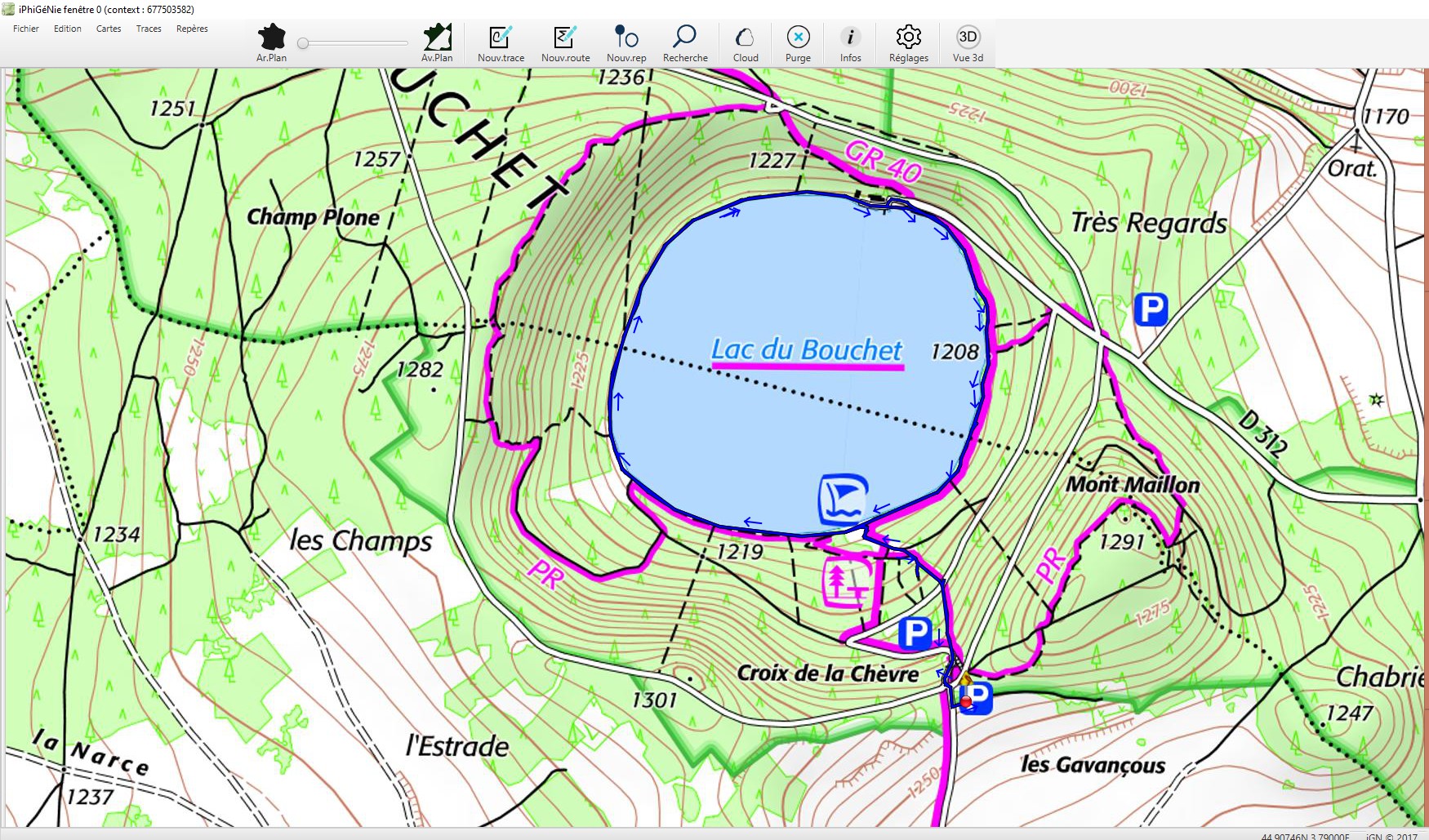The height and width of the screenshot is (840, 1429).
Task: Open Réglages settings
Action: tap(908, 38)
